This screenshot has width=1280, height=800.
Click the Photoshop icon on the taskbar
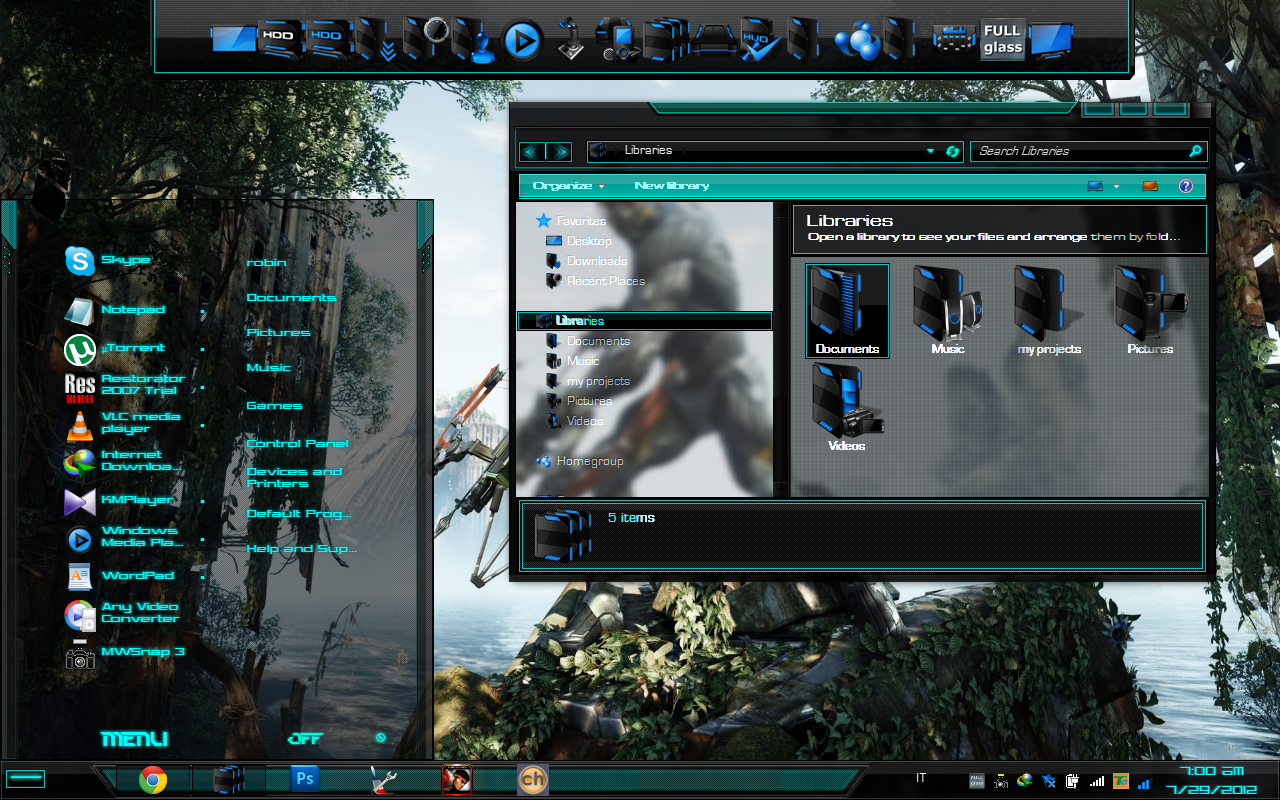pyautogui.click(x=304, y=779)
